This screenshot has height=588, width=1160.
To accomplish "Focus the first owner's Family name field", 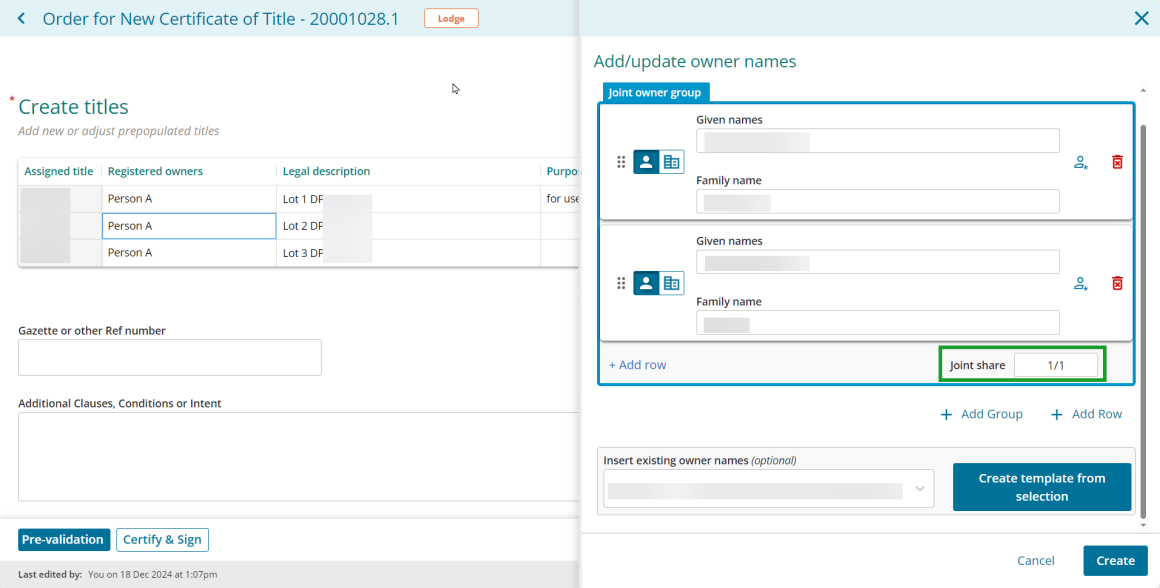I will pos(877,202).
